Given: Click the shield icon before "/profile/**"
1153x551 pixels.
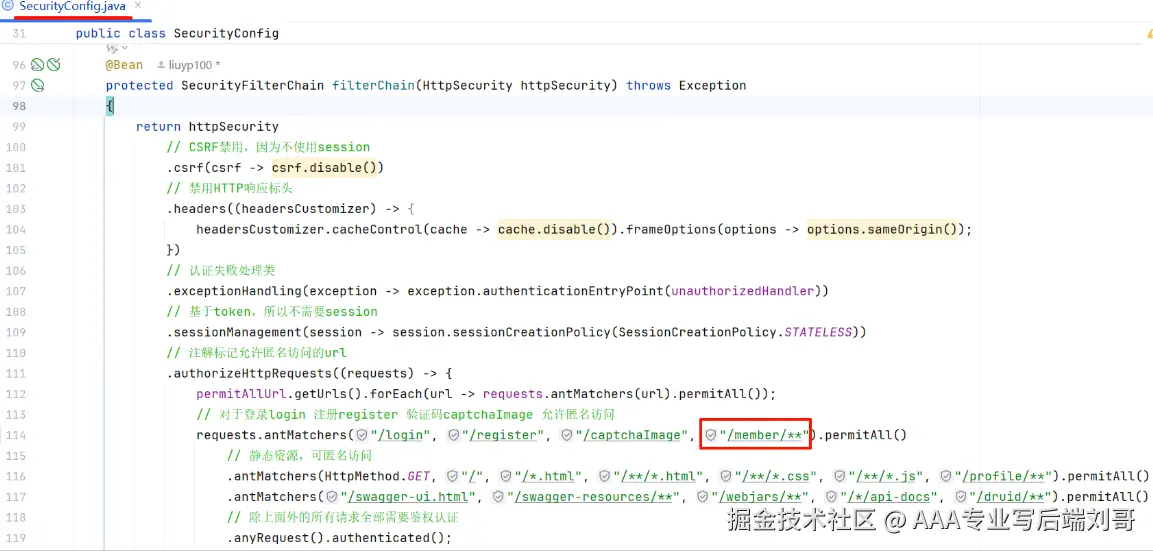Looking at the screenshot, I should tap(946, 476).
